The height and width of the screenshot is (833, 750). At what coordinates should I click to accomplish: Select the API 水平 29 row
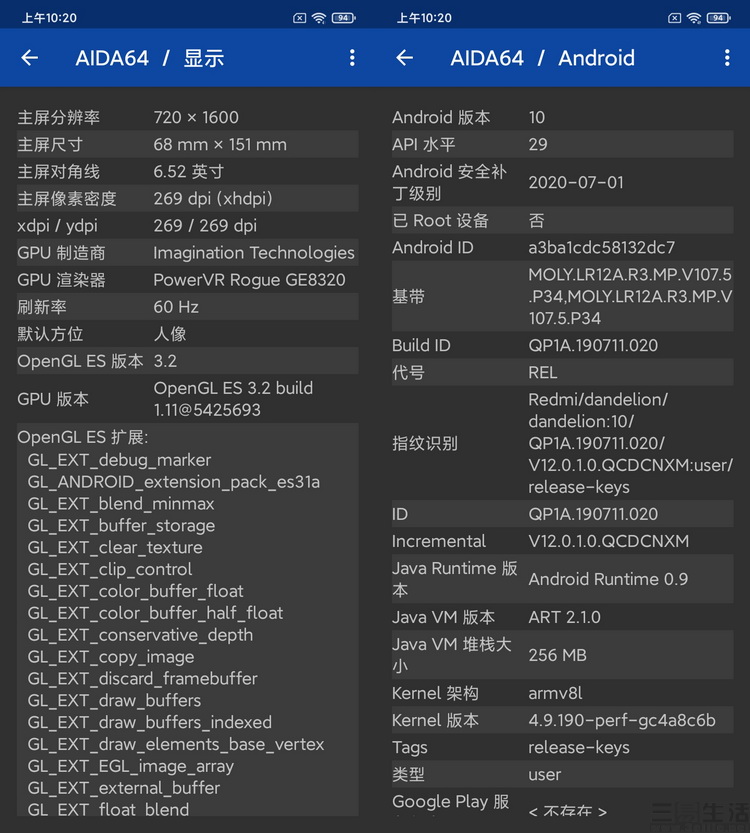click(x=562, y=144)
